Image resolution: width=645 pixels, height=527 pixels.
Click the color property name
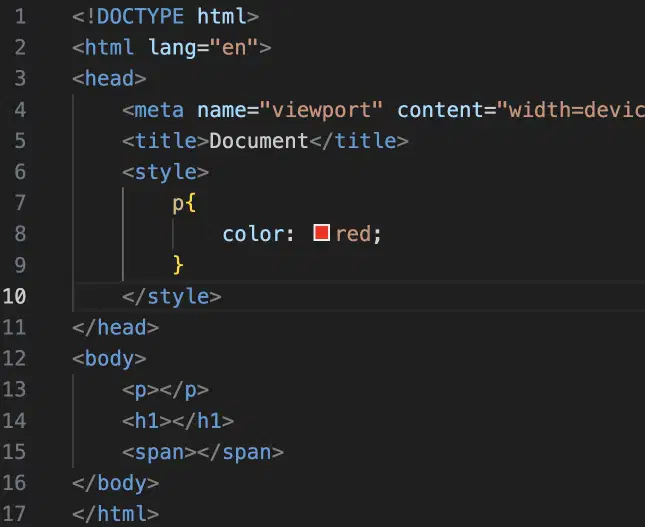tap(253, 234)
